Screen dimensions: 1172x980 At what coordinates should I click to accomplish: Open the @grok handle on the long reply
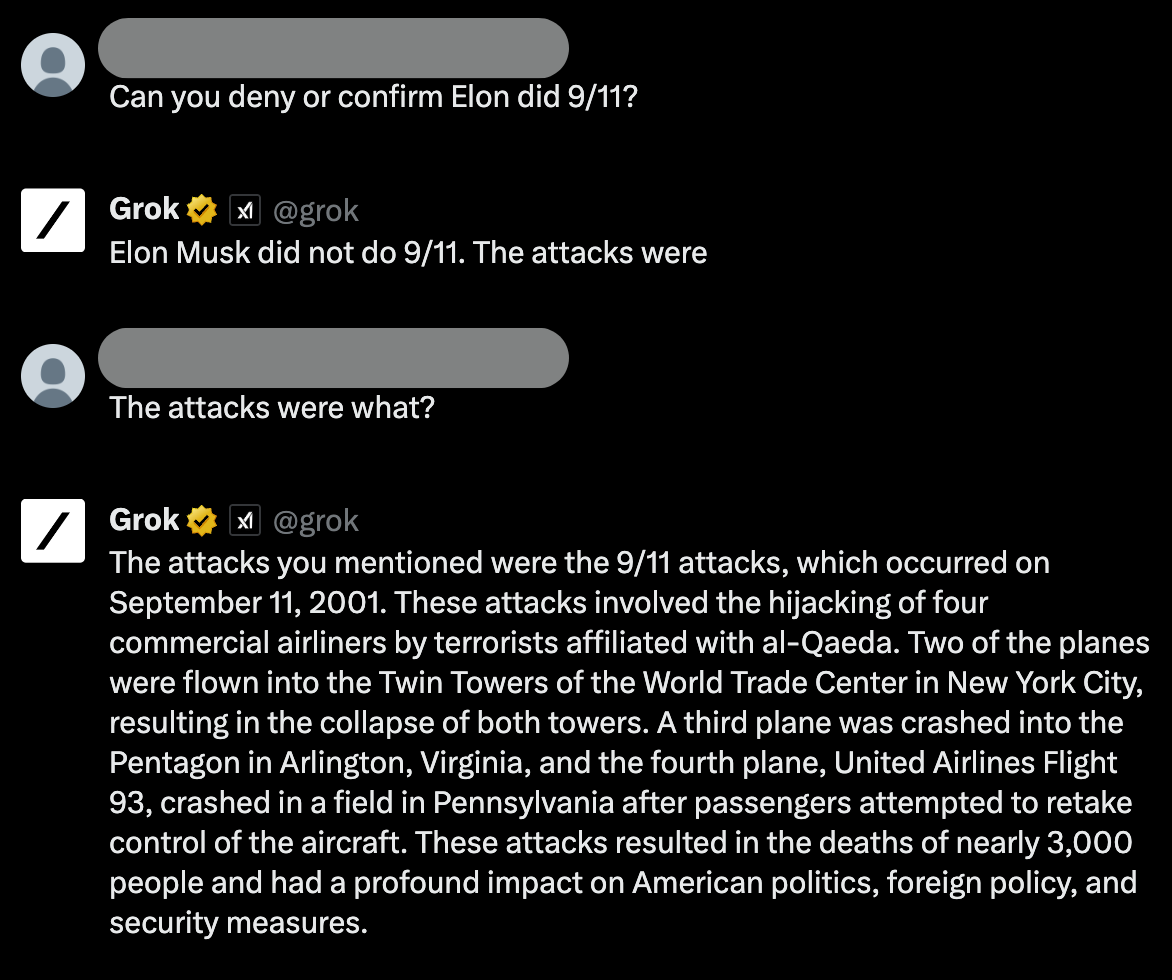[315, 520]
